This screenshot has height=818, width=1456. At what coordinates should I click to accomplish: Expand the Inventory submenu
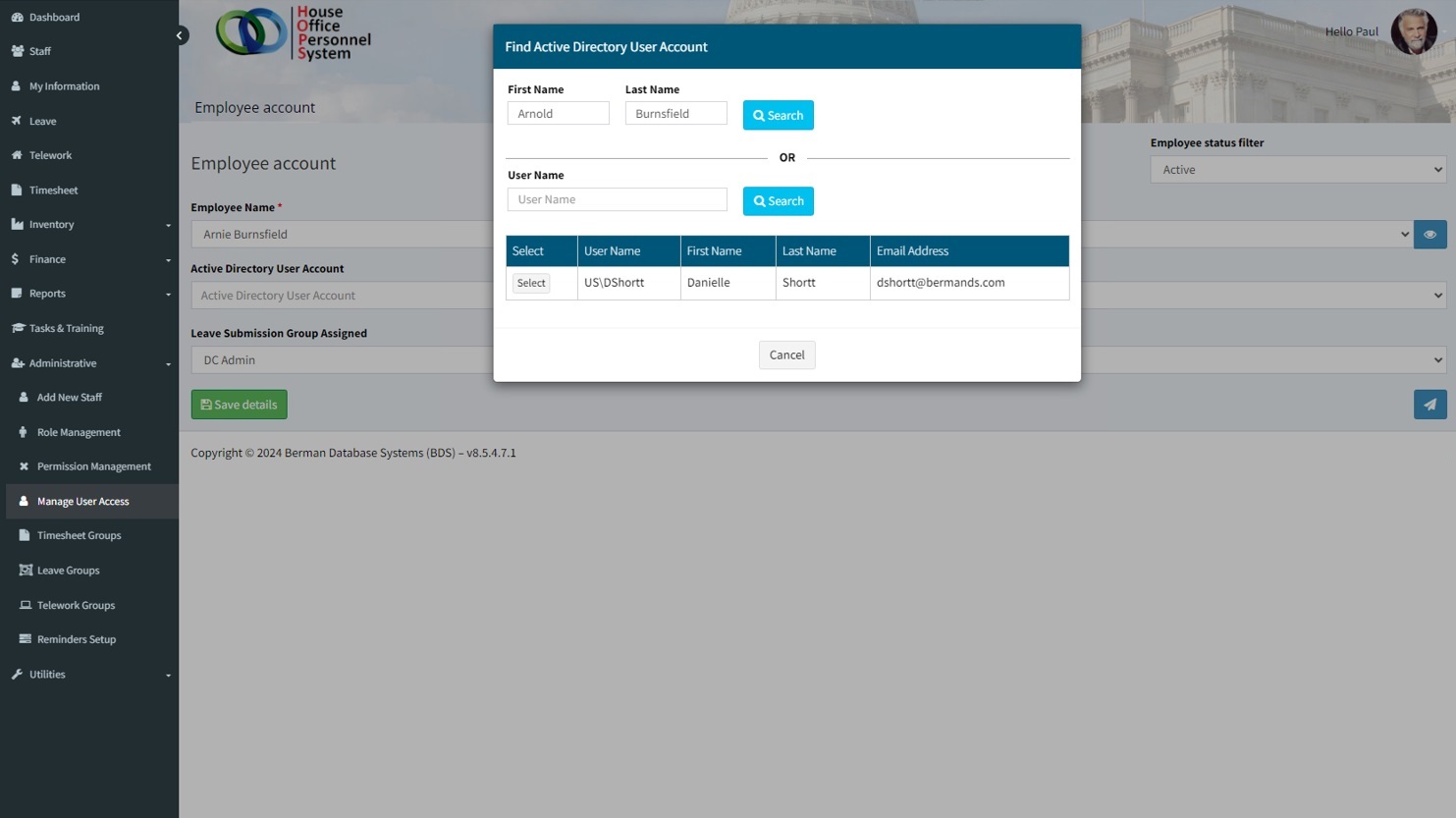(x=88, y=225)
